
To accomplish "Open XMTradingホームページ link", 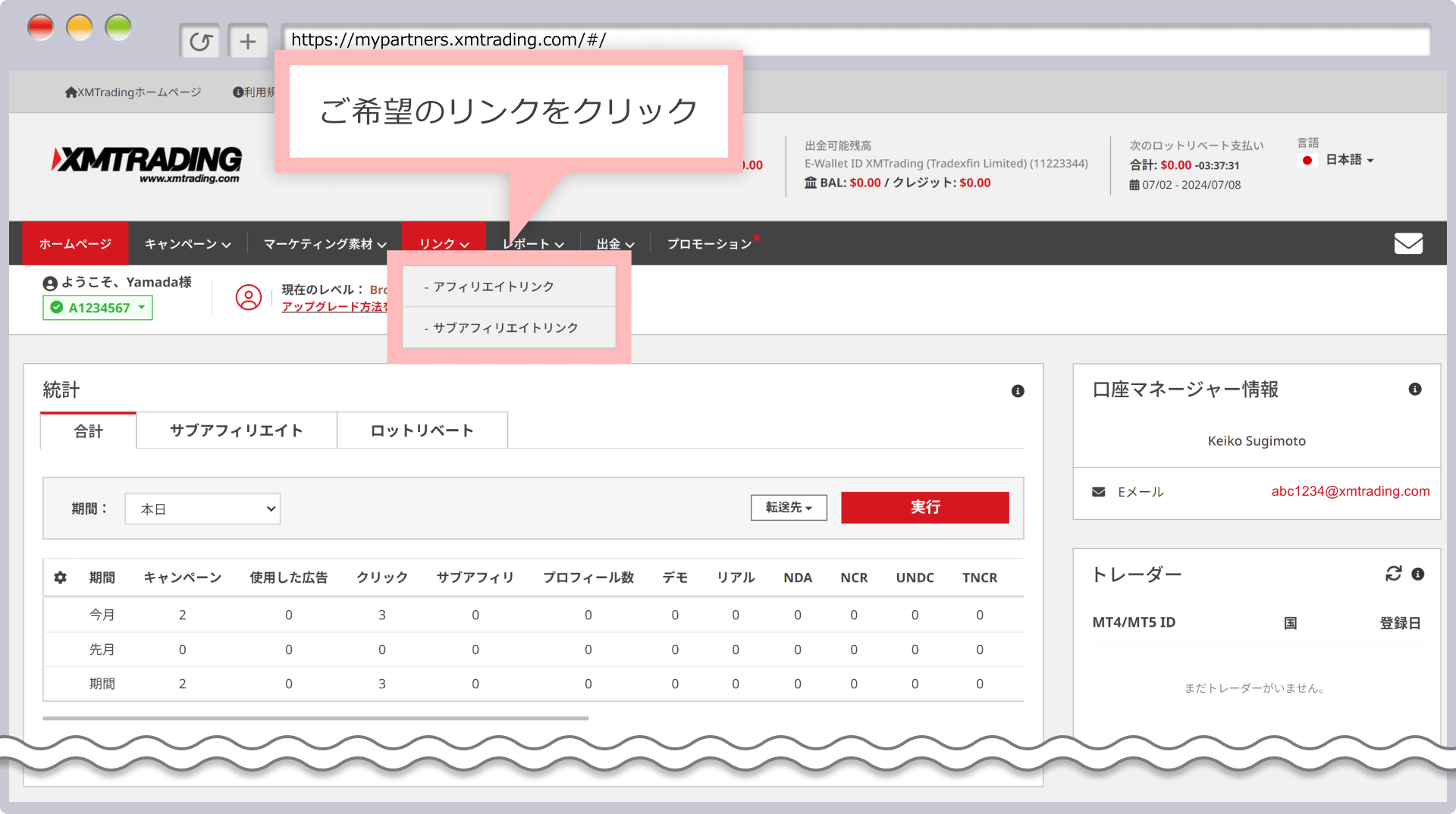I will (x=133, y=92).
